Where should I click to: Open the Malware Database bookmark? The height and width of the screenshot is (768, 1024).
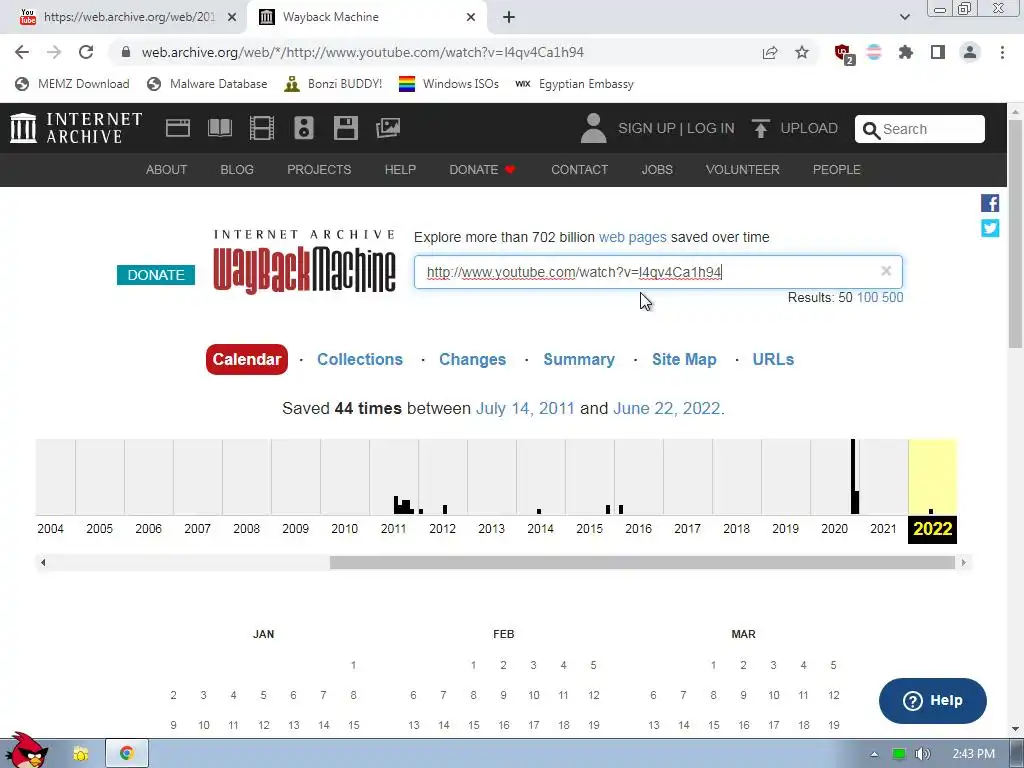click(x=208, y=84)
